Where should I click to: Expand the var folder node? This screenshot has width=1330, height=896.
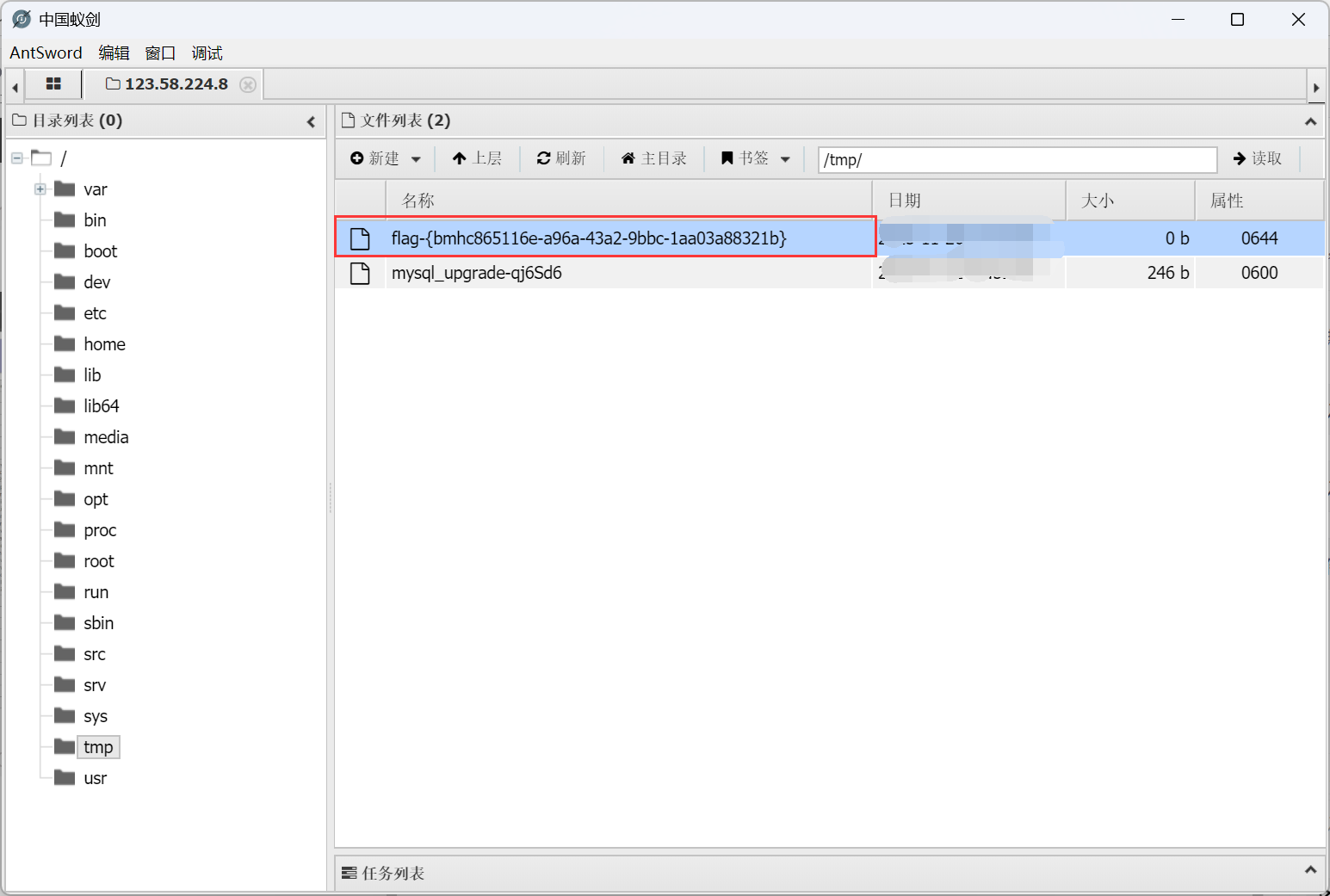[x=40, y=189]
